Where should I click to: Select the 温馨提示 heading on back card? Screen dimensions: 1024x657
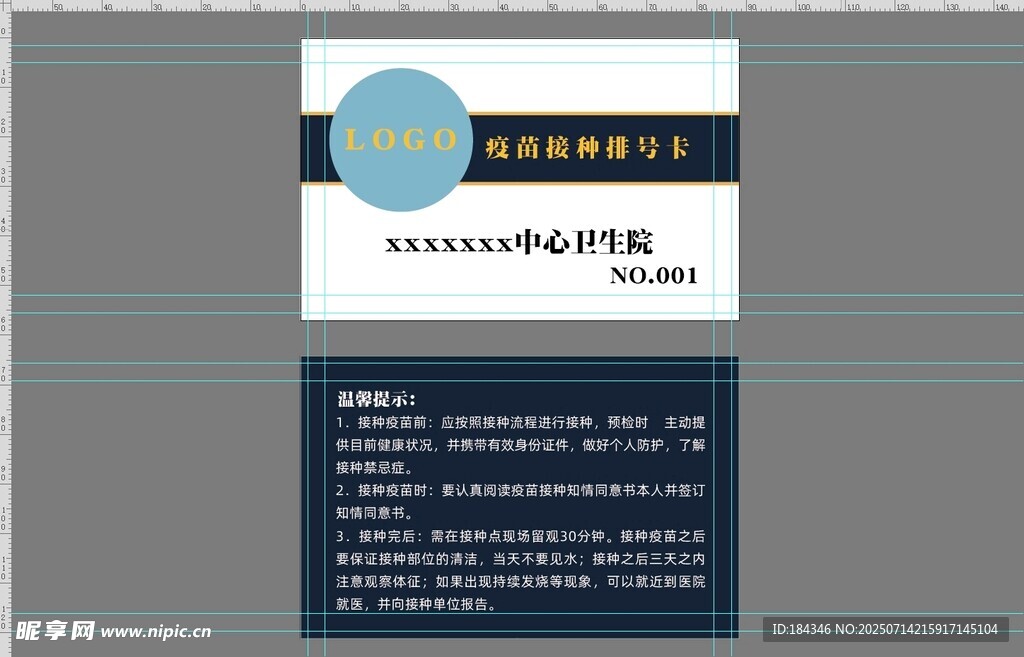click(375, 399)
